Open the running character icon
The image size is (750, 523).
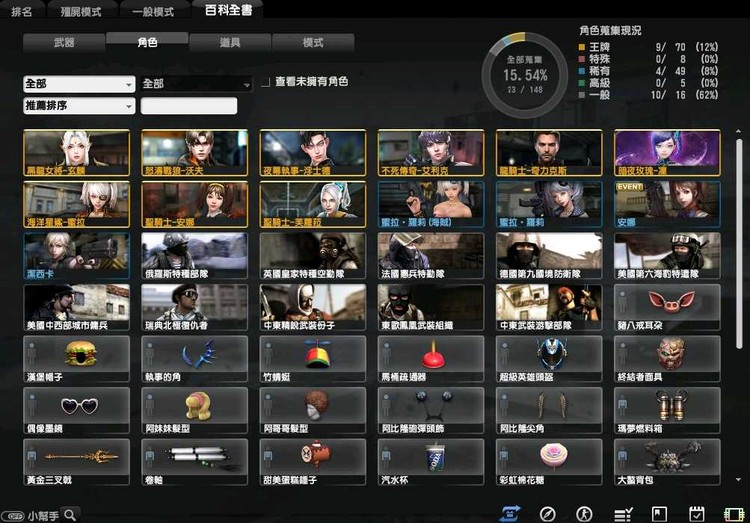[584, 514]
